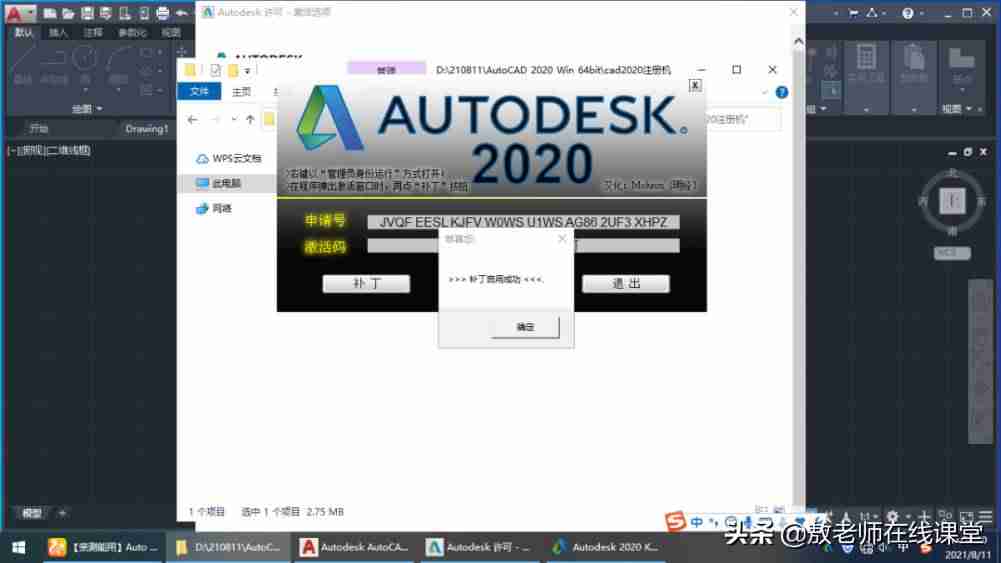Select the 模型 layout tab
The height and width of the screenshot is (563, 1001).
(32, 513)
